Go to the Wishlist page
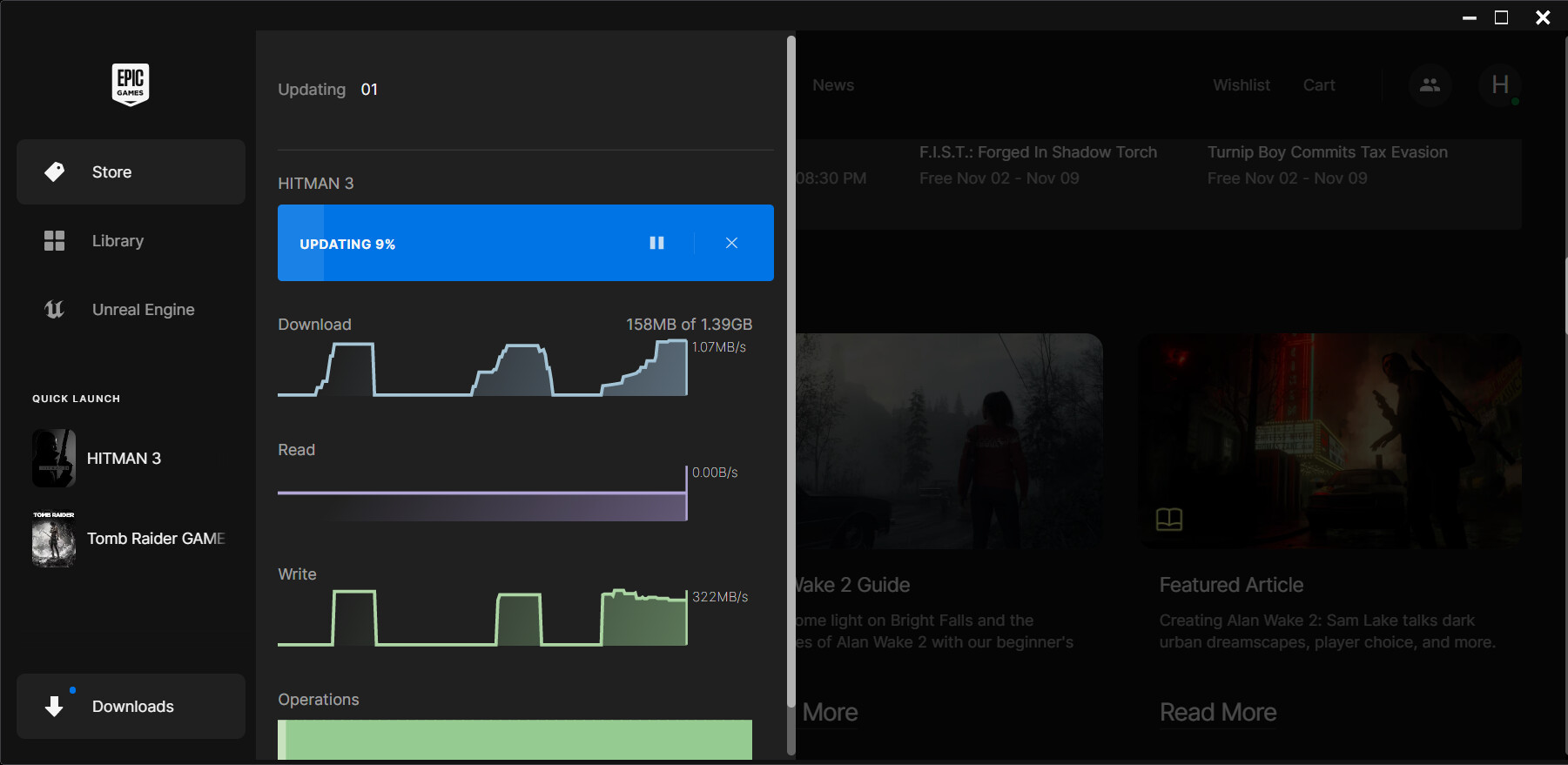1568x765 pixels. tap(1241, 85)
